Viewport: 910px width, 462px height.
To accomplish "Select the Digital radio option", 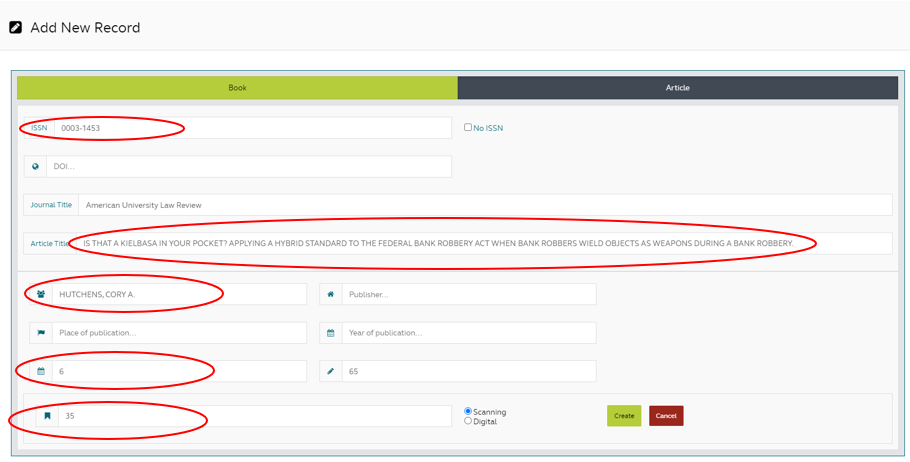I will 468,421.
